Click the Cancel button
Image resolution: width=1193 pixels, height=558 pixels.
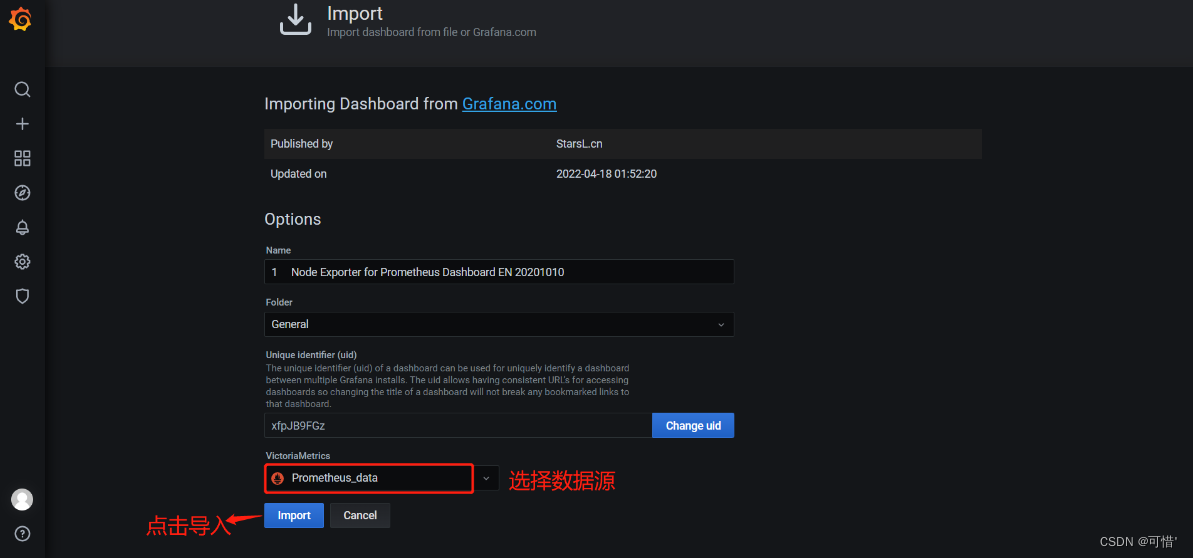360,515
